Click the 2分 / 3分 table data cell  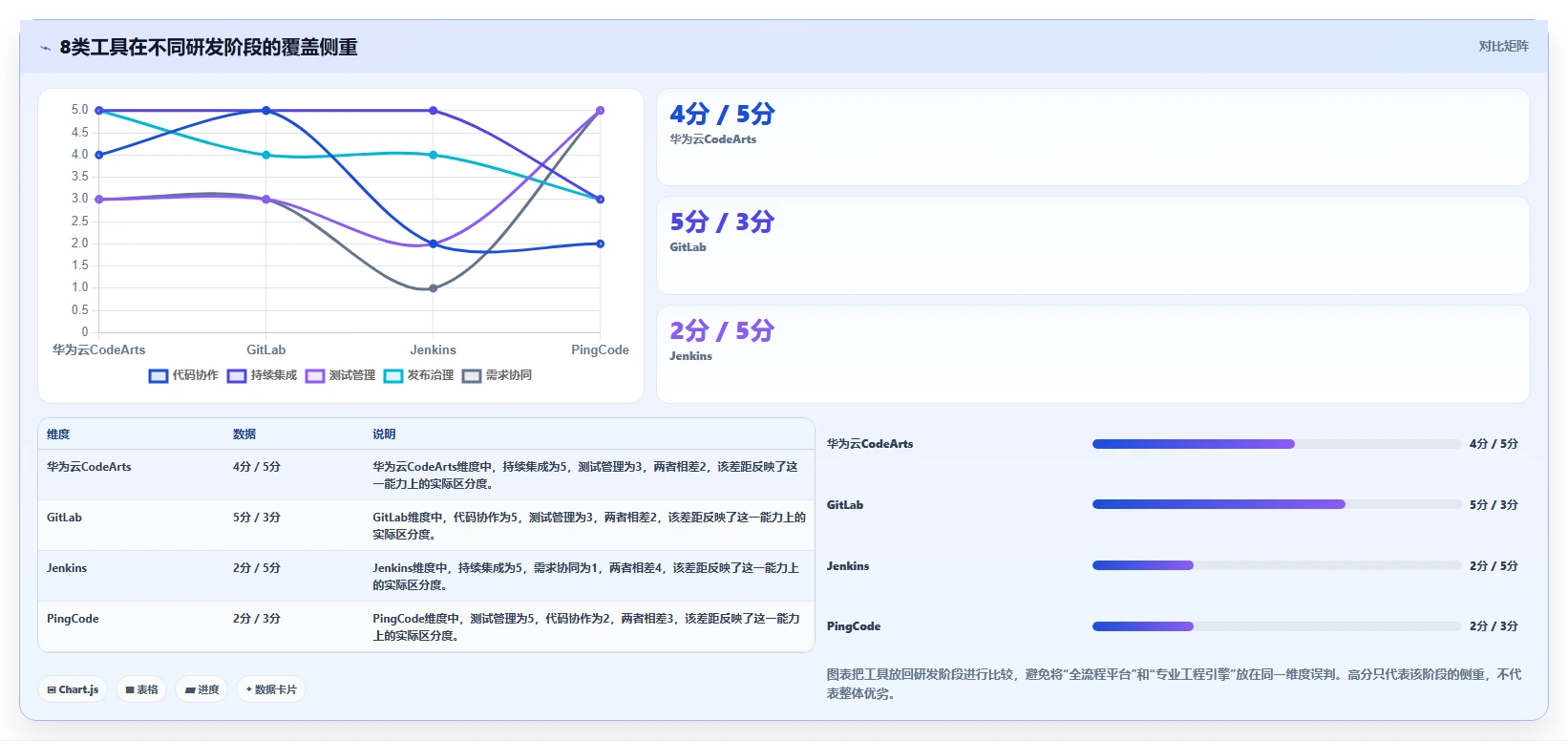(x=257, y=619)
